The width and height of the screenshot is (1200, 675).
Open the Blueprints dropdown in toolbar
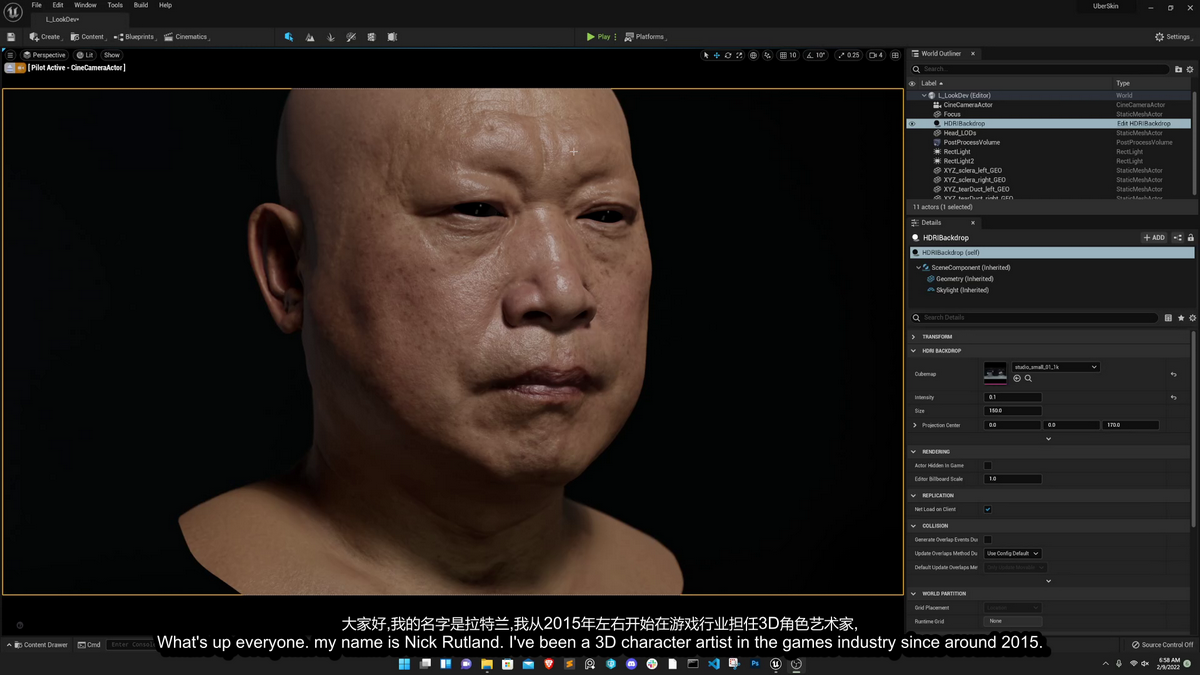(x=135, y=37)
